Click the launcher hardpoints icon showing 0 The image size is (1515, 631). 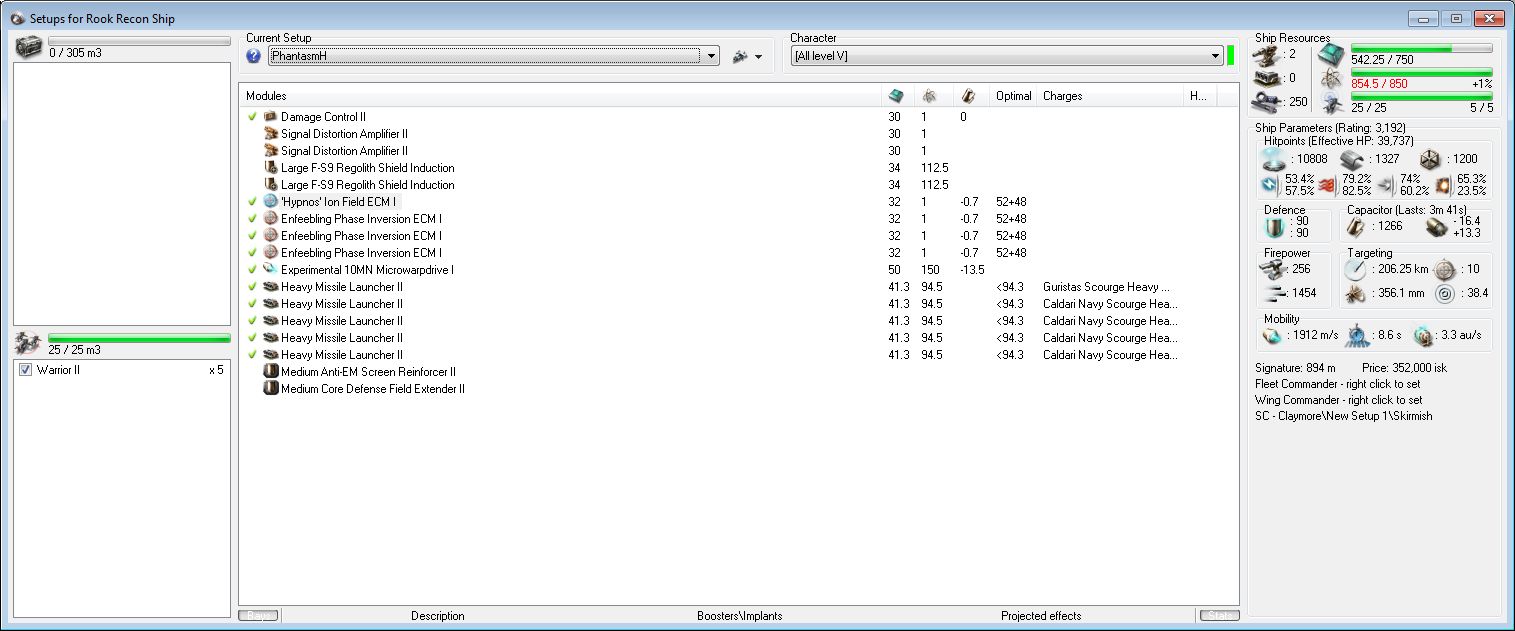[x=1267, y=77]
